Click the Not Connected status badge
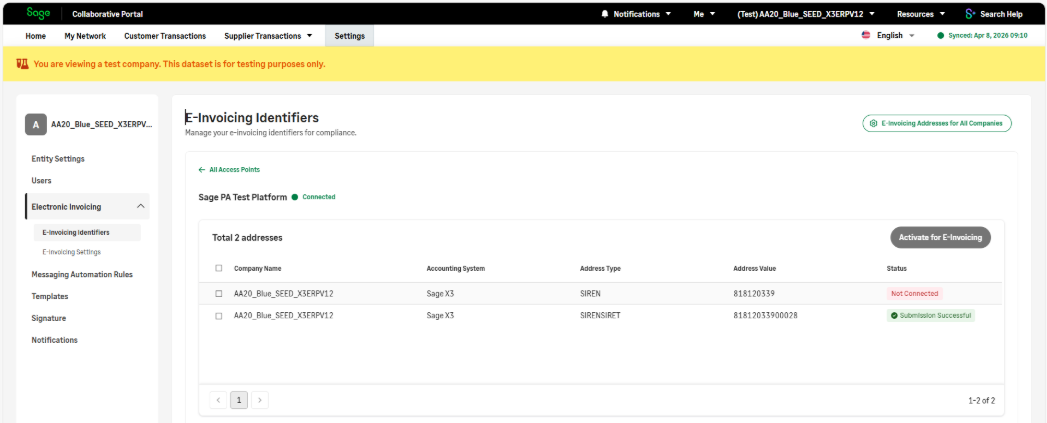Screen dimensions: 1047x423 tap(914, 293)
